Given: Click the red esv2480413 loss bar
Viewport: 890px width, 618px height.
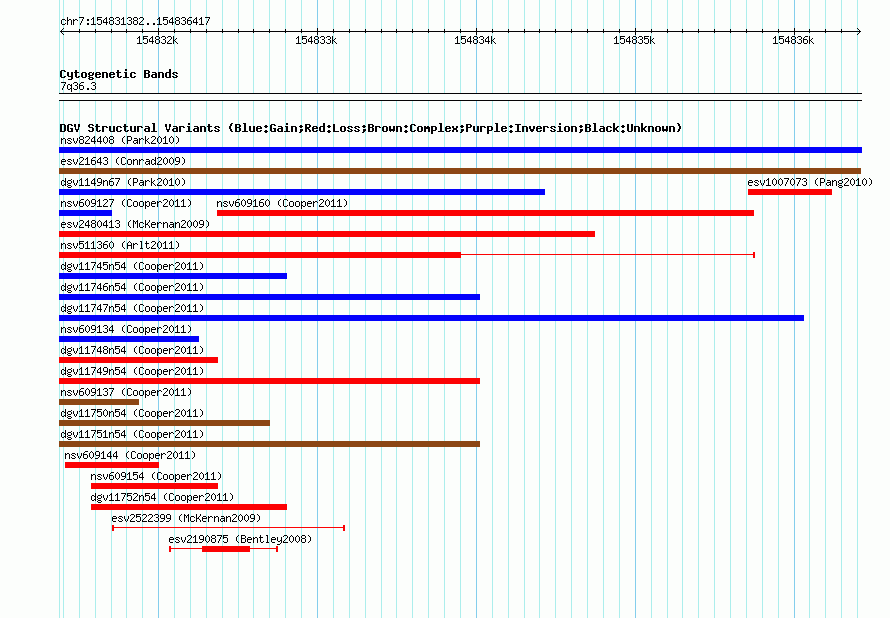Looking at the screenshot, I should (327, 234).
